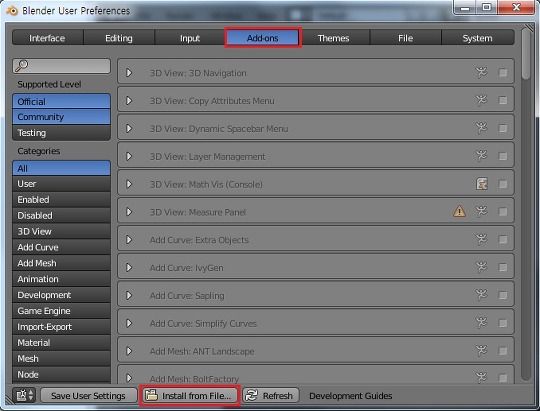Enable the Copy Attributes Menu checkbox
540x411 pixels.
pyautogui.click(x=503, y=101)
